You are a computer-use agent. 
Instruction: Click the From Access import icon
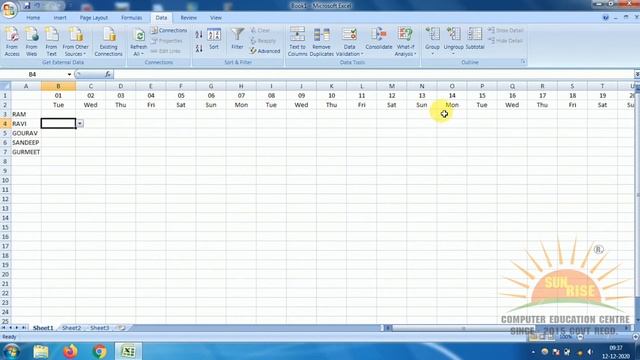click(12, 42)
